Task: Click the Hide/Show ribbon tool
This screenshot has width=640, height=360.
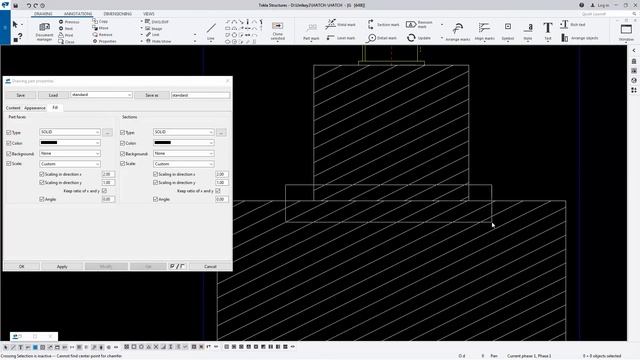Action: (x=158, y=41)
